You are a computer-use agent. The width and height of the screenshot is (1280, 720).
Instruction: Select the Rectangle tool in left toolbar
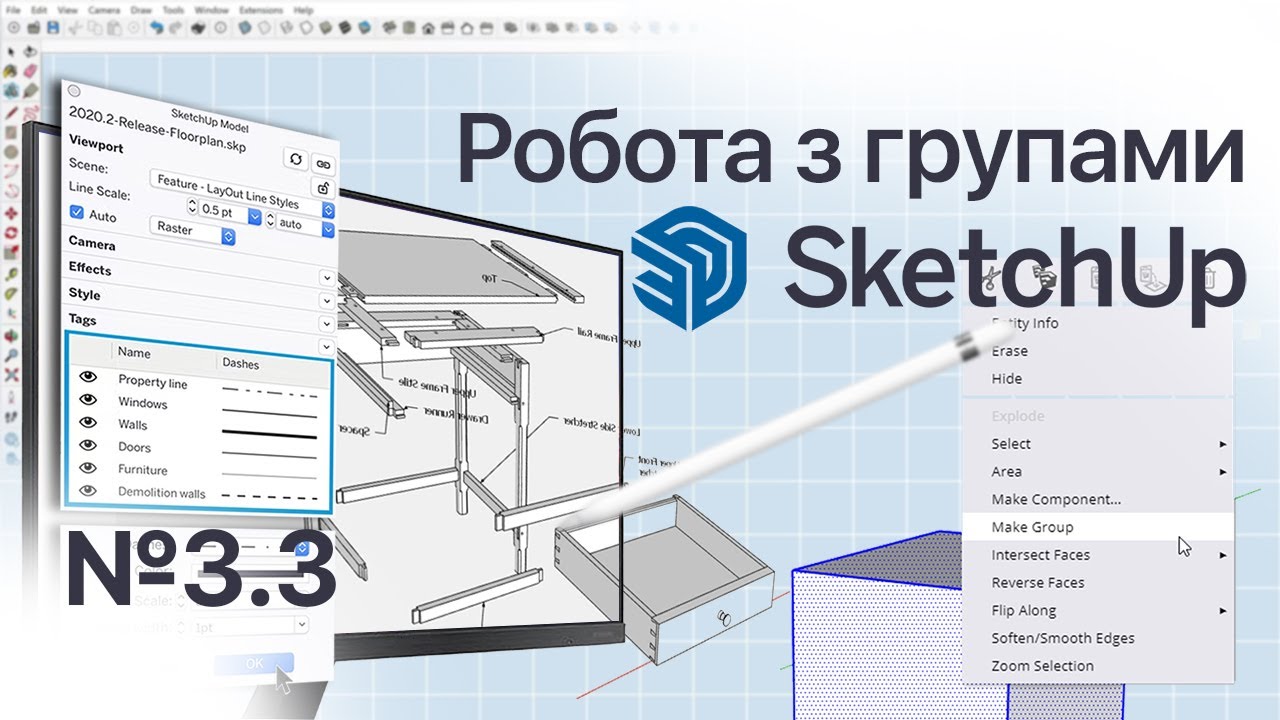[11, 132]
